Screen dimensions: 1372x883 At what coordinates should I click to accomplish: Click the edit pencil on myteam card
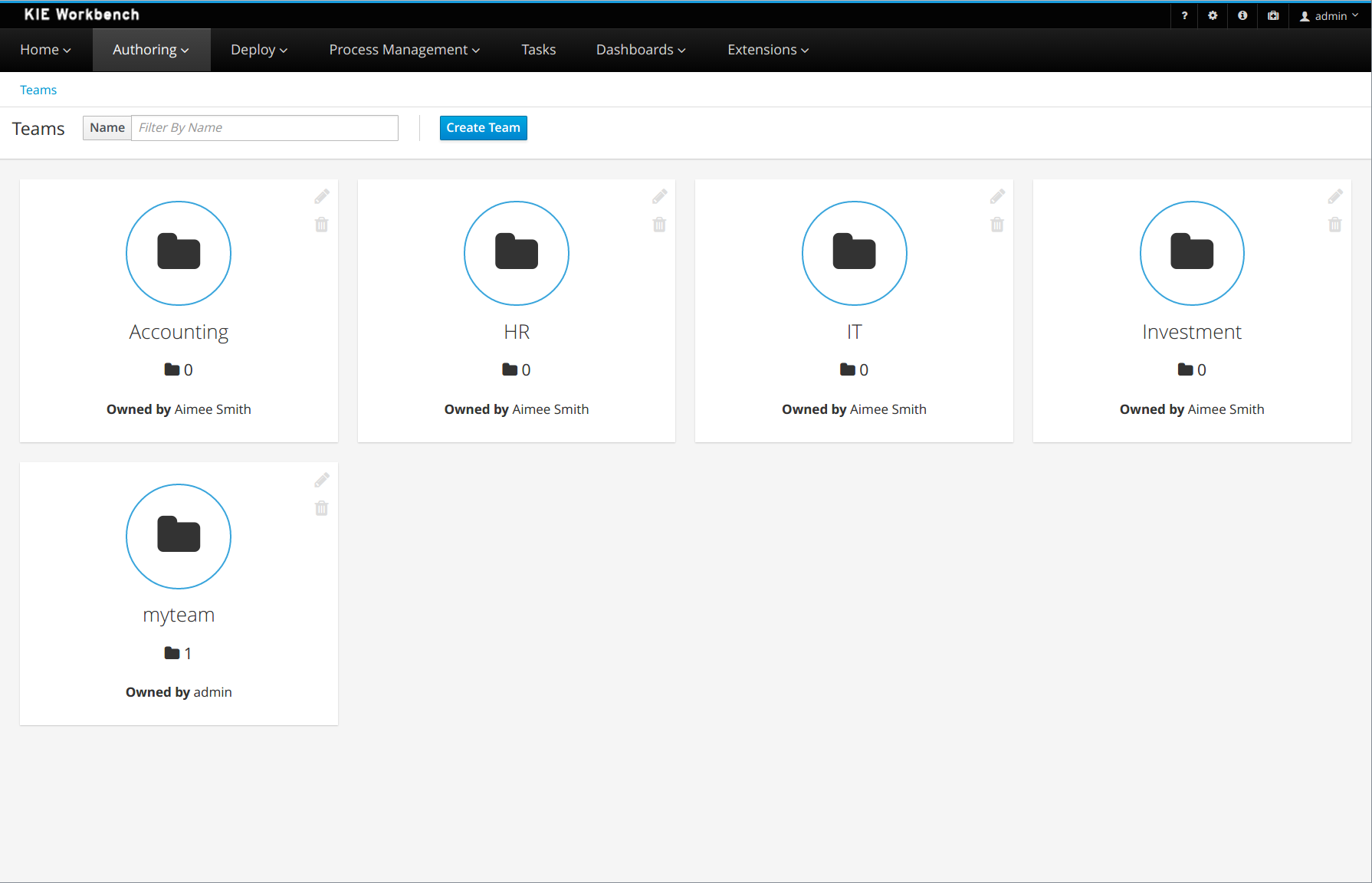pos(322,480)
